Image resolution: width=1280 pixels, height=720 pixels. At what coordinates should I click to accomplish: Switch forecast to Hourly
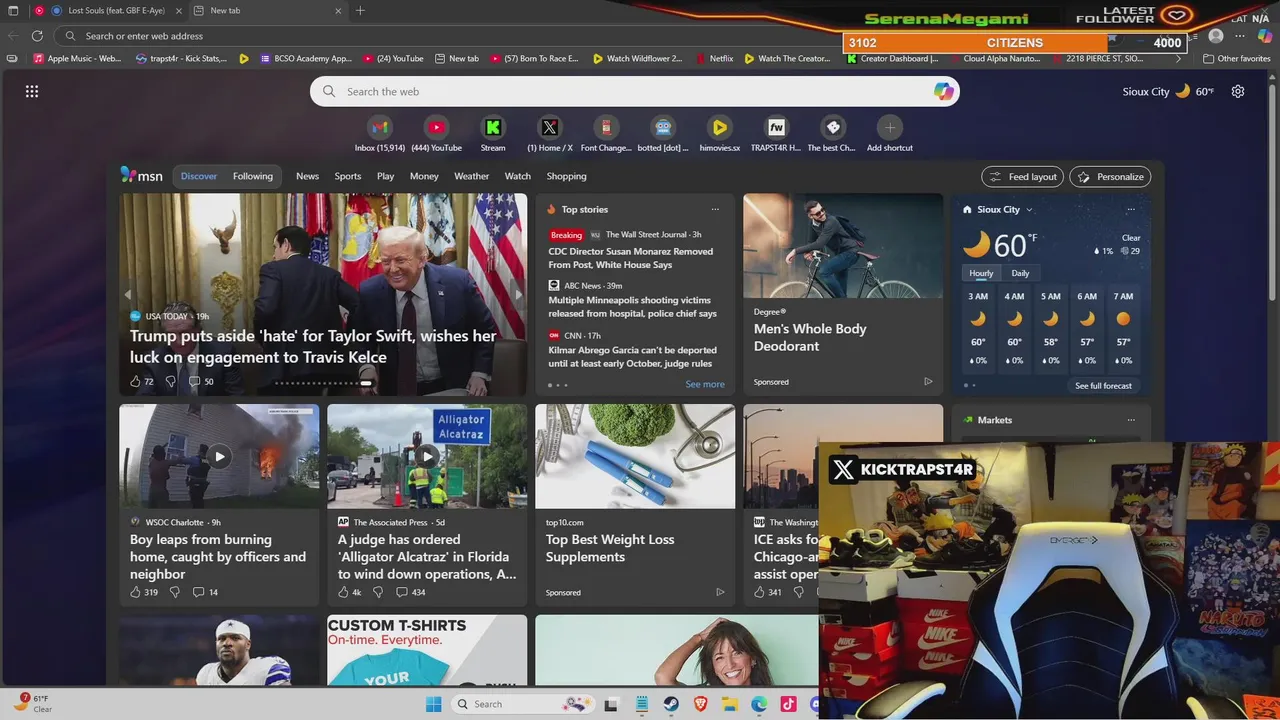click(981, 273)
